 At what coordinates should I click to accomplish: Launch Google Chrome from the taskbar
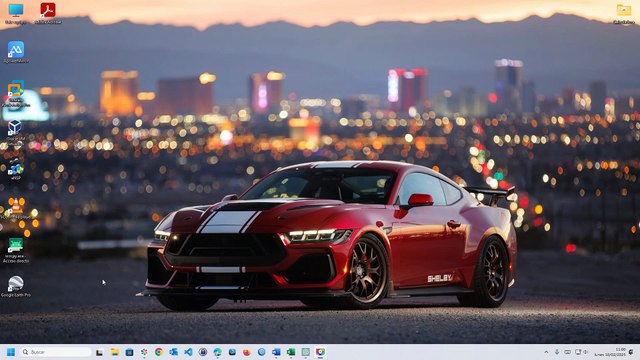pyautogui.click(x=159, y=352)
